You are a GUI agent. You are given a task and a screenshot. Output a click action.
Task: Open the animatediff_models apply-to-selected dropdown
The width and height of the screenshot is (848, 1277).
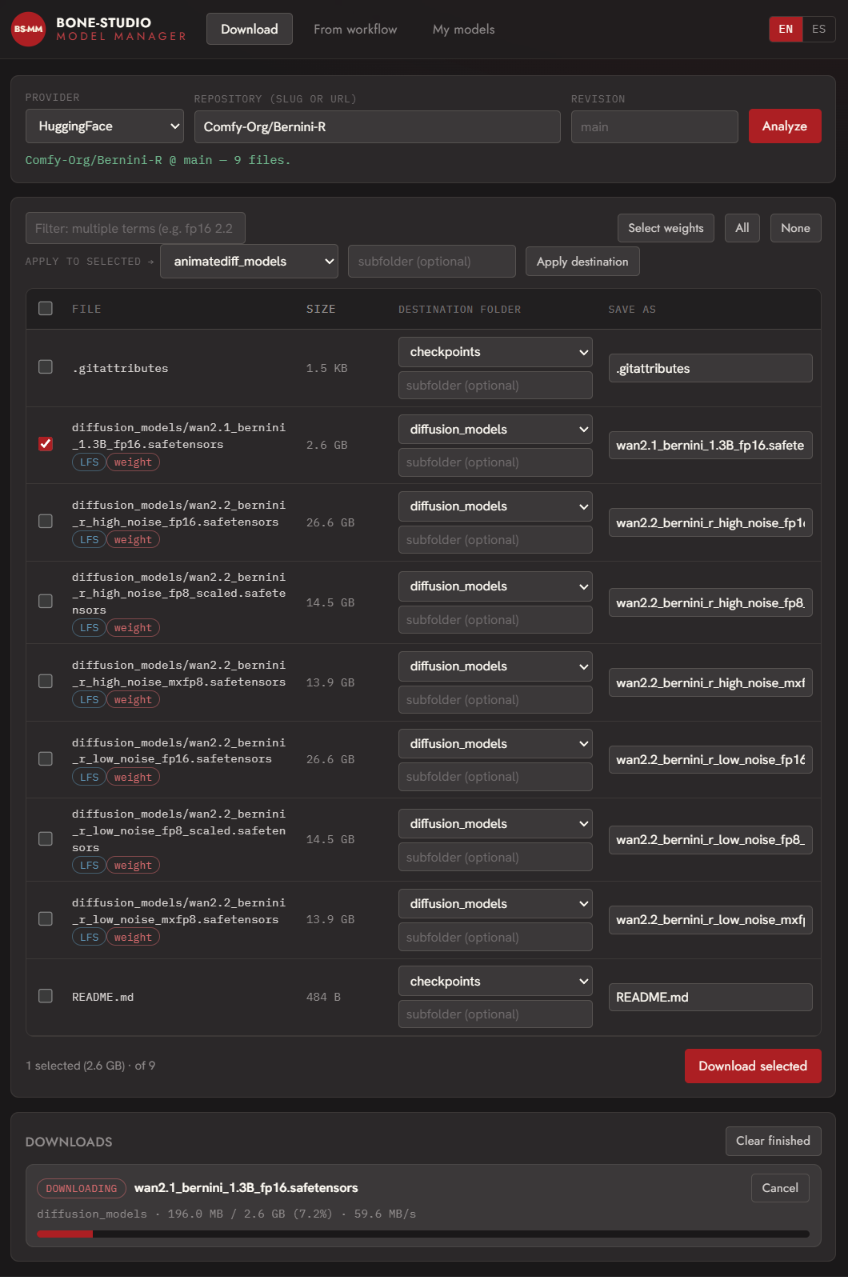[249, 261]
